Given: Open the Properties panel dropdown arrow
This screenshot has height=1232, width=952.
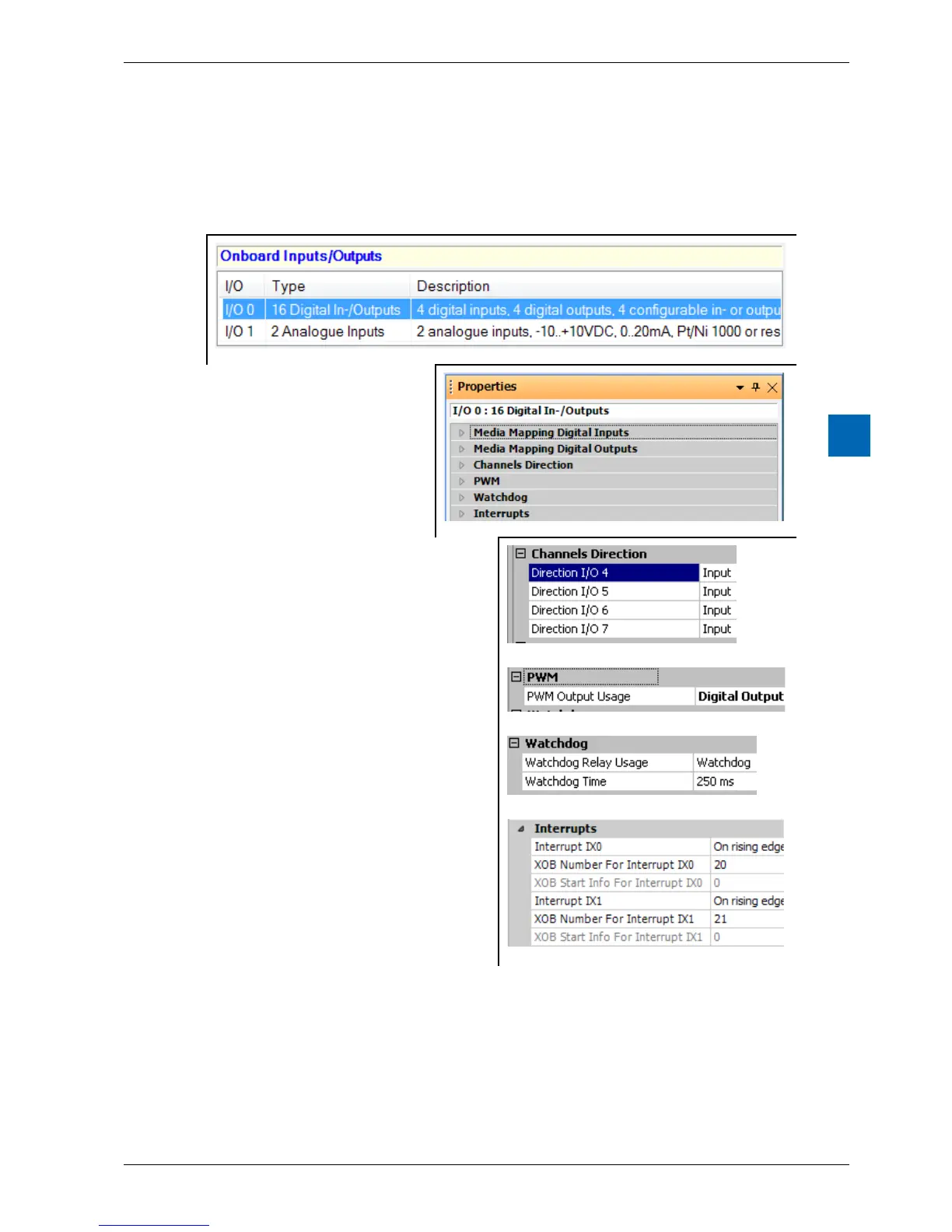Looking at the screenshot, I should (x=740, y=387).
